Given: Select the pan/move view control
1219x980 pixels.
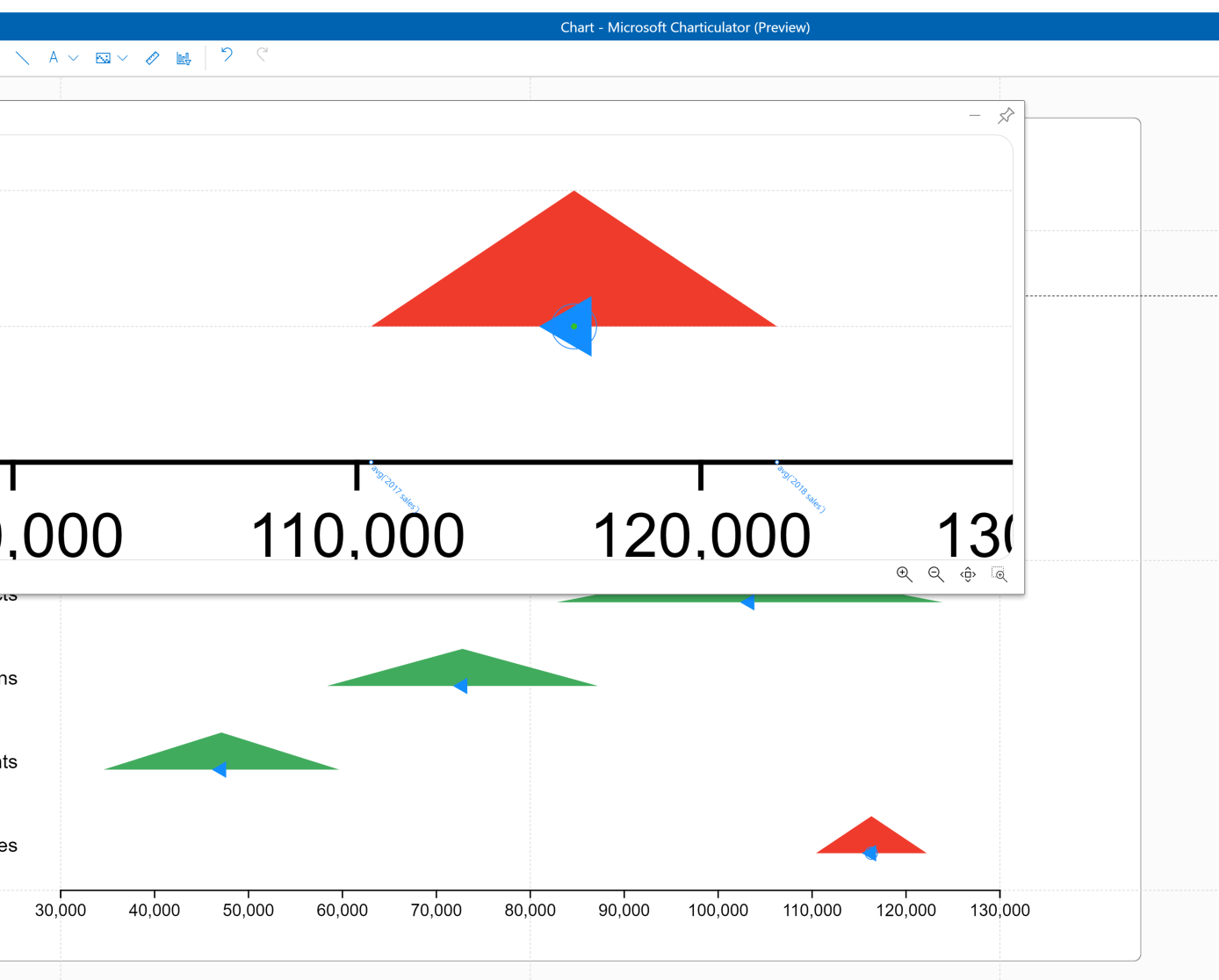Looking at the screenshot, I should pos(968,574).
